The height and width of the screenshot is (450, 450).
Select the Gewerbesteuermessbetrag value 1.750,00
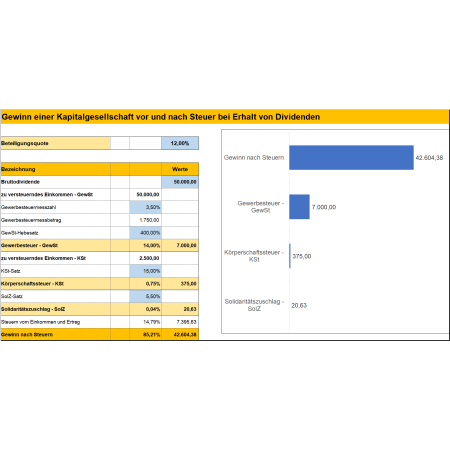point(146,220)
